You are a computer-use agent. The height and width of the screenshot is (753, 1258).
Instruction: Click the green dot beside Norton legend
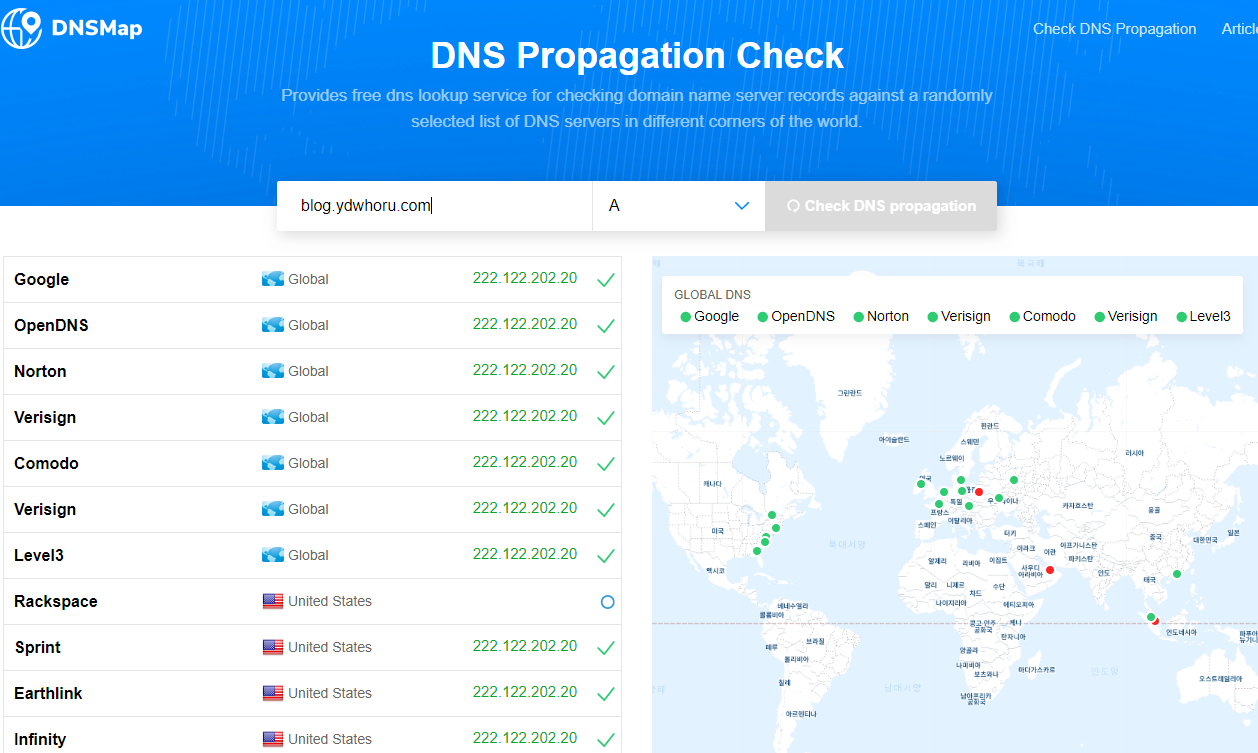tap(858, 317)
